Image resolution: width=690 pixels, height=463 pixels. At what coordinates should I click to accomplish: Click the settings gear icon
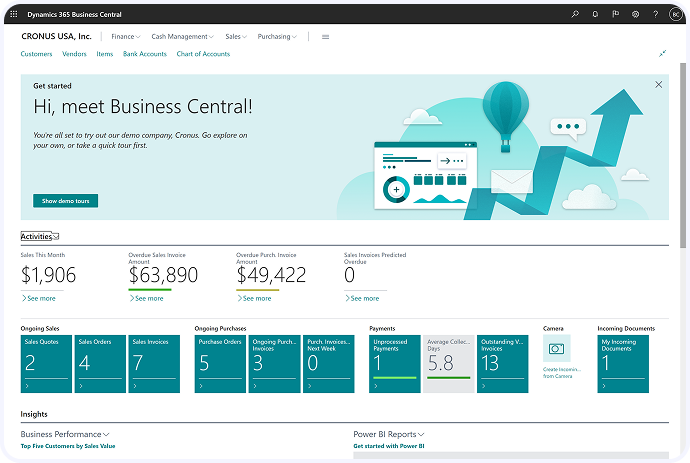coord(635,14)
